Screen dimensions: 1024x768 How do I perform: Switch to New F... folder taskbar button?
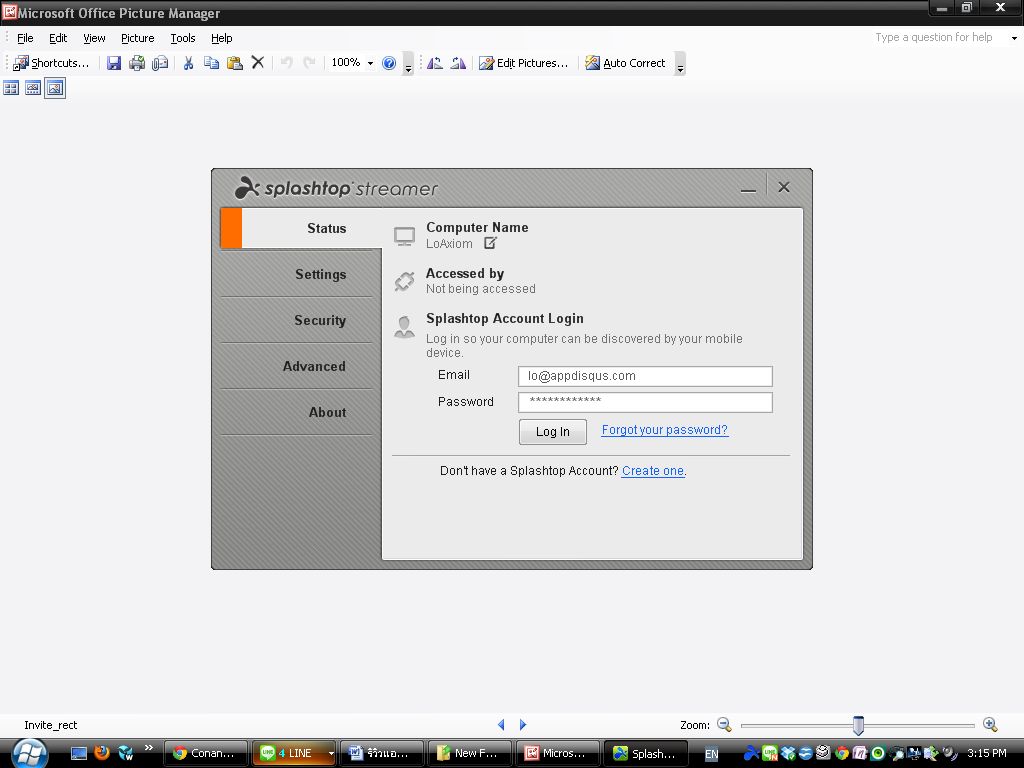(x=469, y=753)
